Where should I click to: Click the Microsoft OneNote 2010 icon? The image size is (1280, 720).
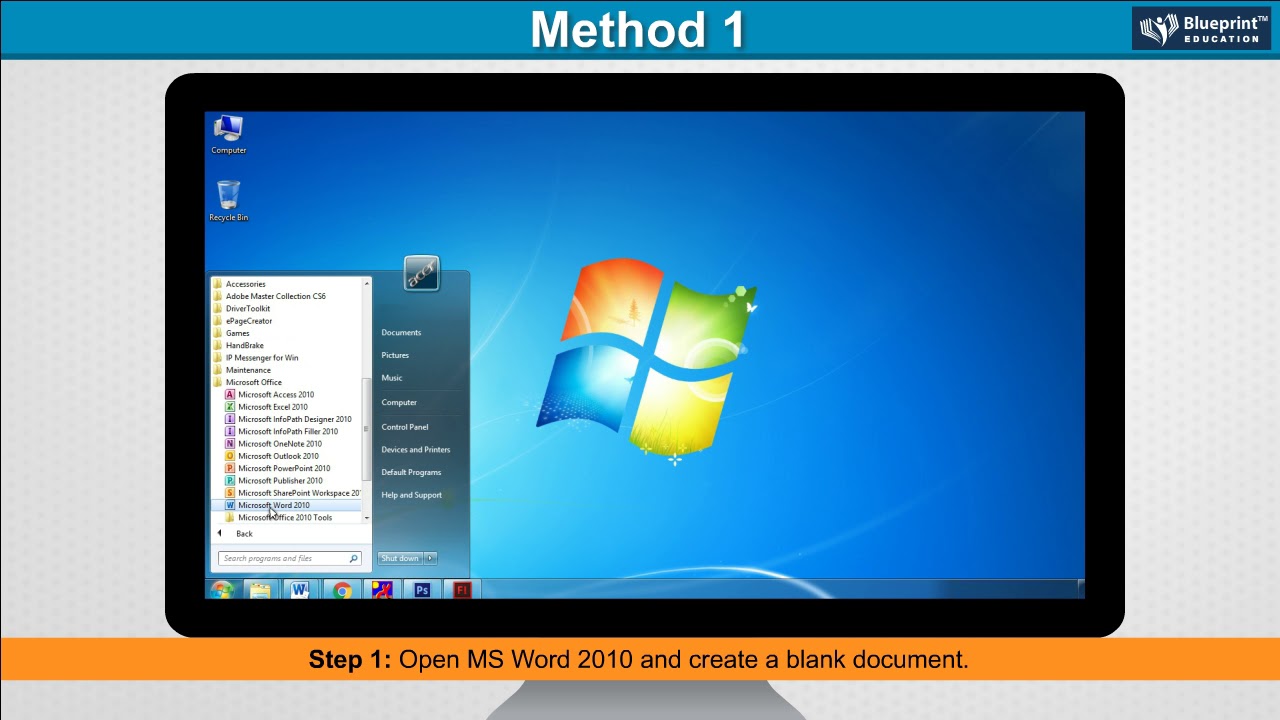coord(230,444)
